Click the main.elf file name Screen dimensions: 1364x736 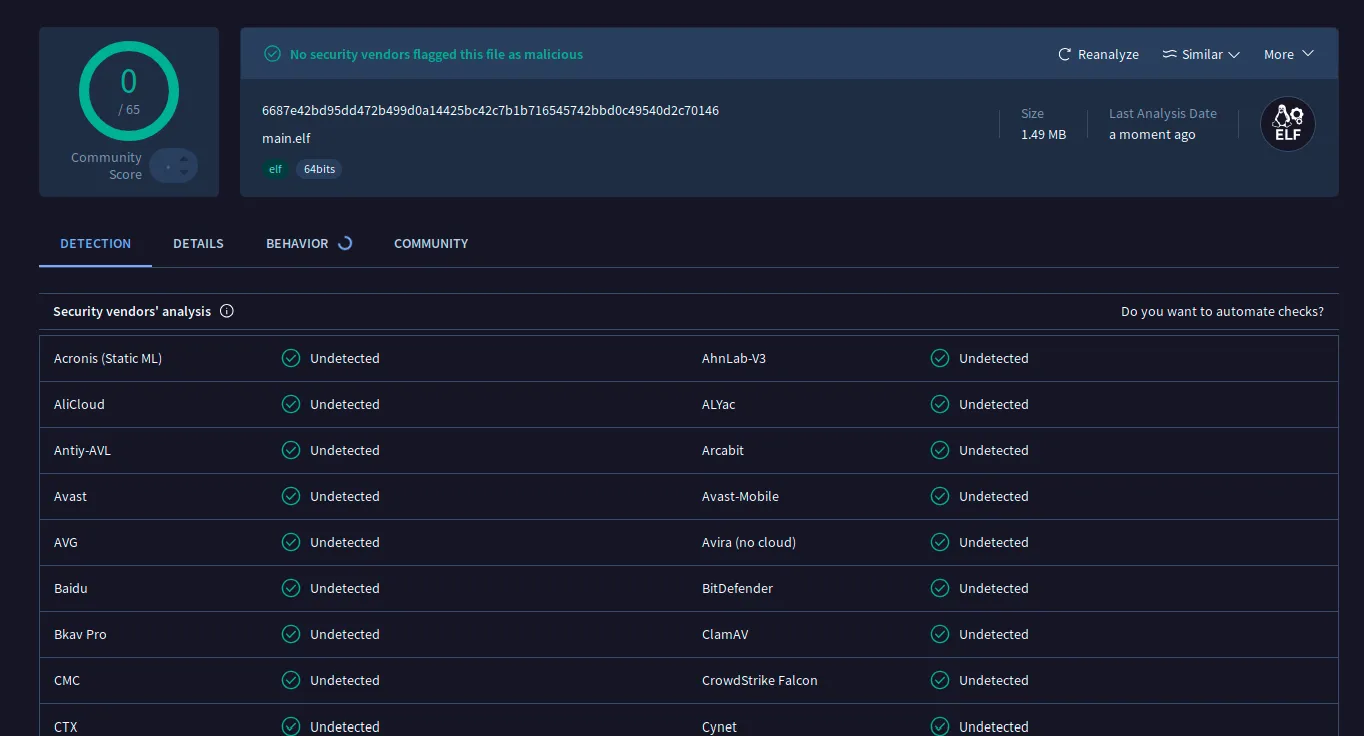click(286, 138)
